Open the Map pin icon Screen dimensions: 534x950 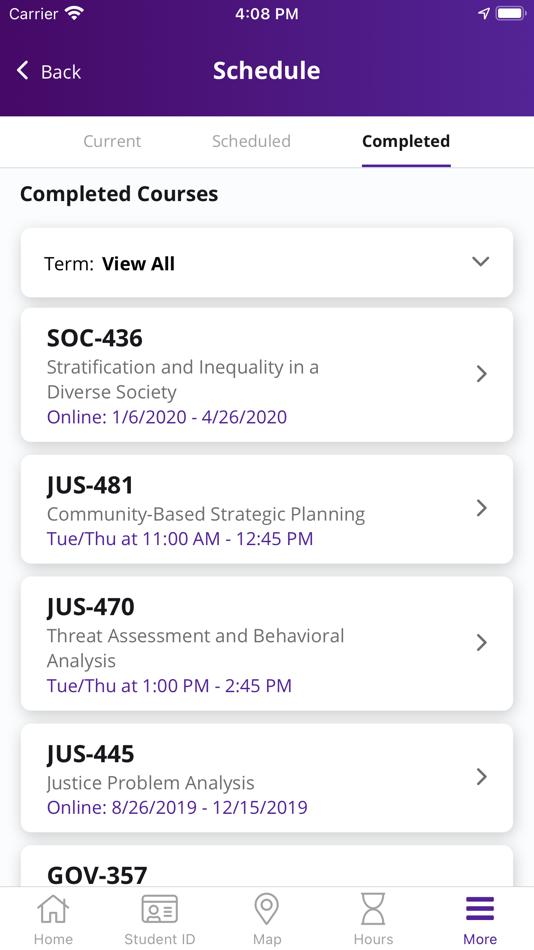(266, 909)
